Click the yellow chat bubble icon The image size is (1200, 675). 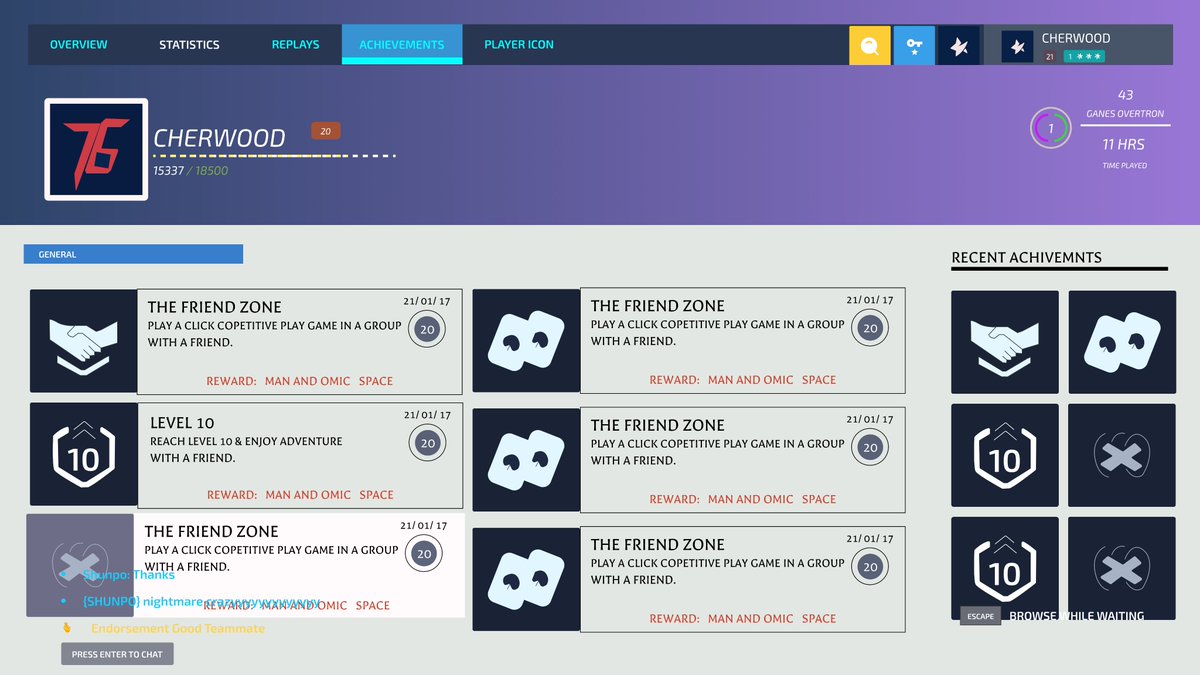[x=869, y=46]
